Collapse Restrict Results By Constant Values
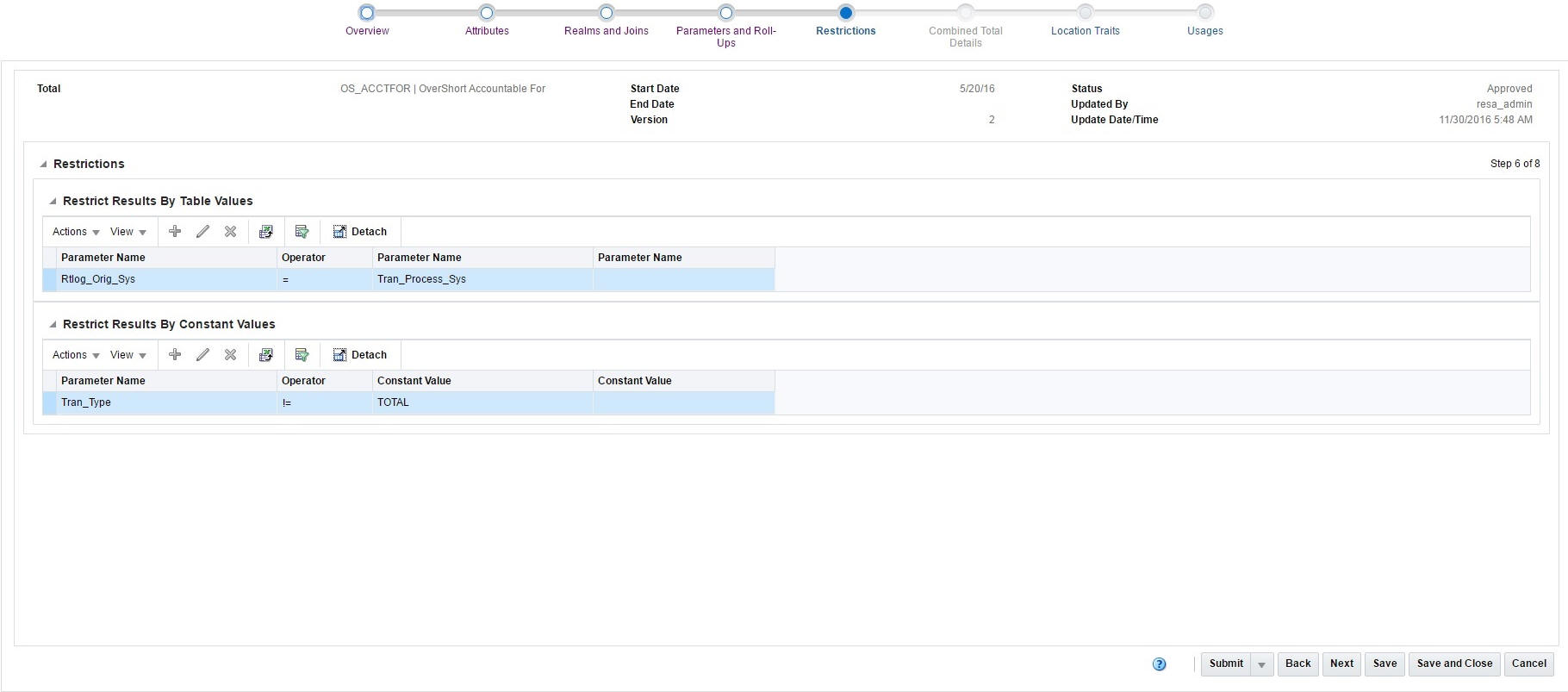This screenshot has width=1568, height=692. pyautogui.click(x=53, y=324)
